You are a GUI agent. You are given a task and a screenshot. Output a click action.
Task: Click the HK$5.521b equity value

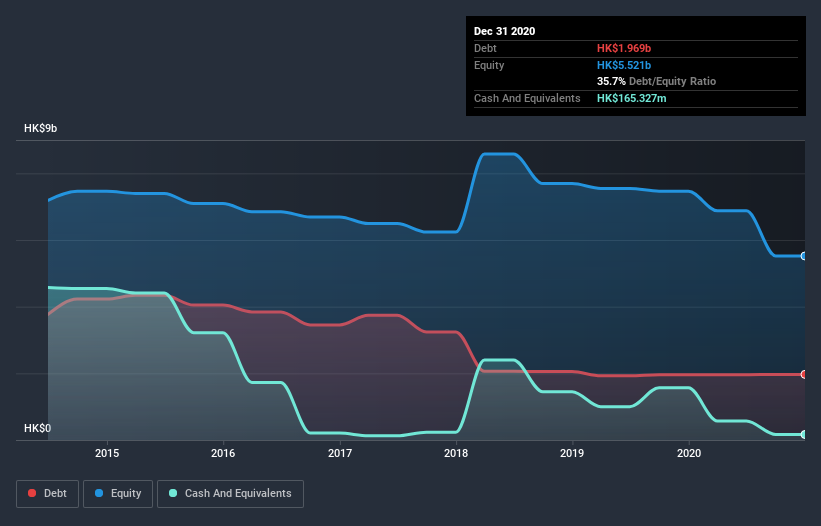(x=624, y=65)
